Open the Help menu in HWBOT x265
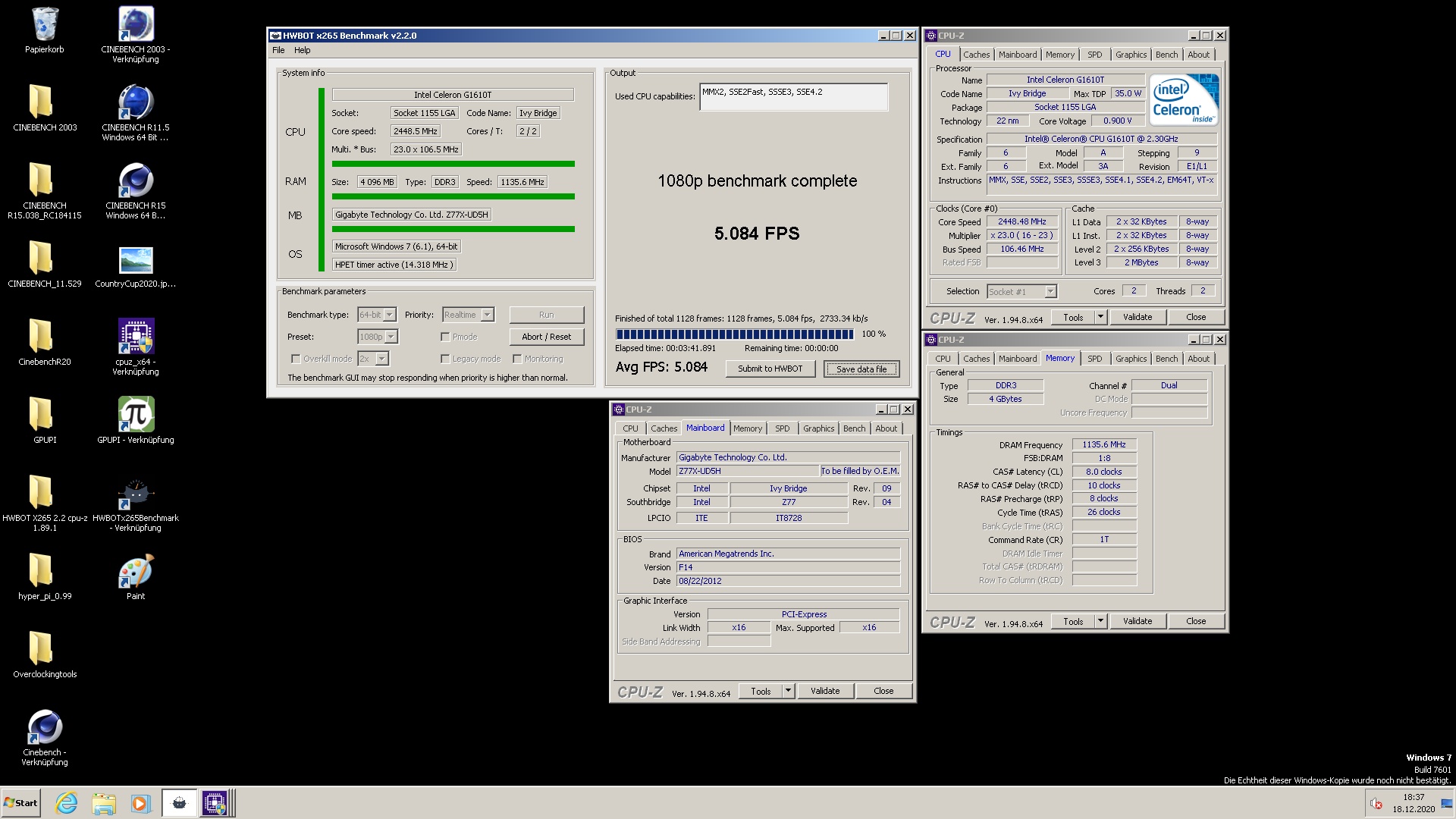This screenshot has height=819, width=1456. [x=303, y=50]
